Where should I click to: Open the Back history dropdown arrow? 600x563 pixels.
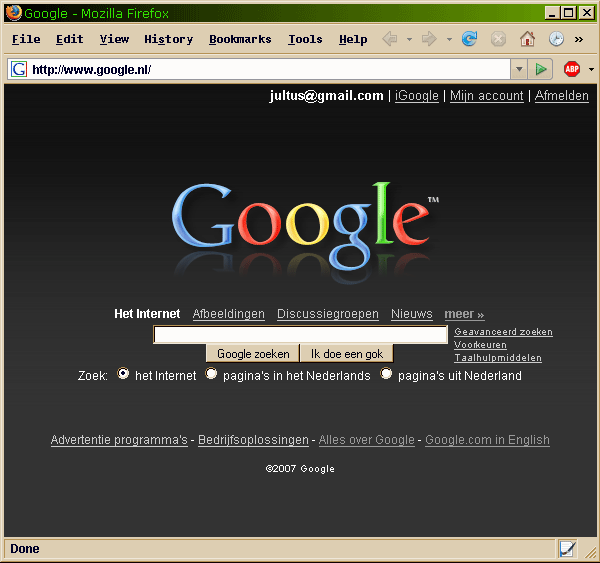[x=409, y=39]
